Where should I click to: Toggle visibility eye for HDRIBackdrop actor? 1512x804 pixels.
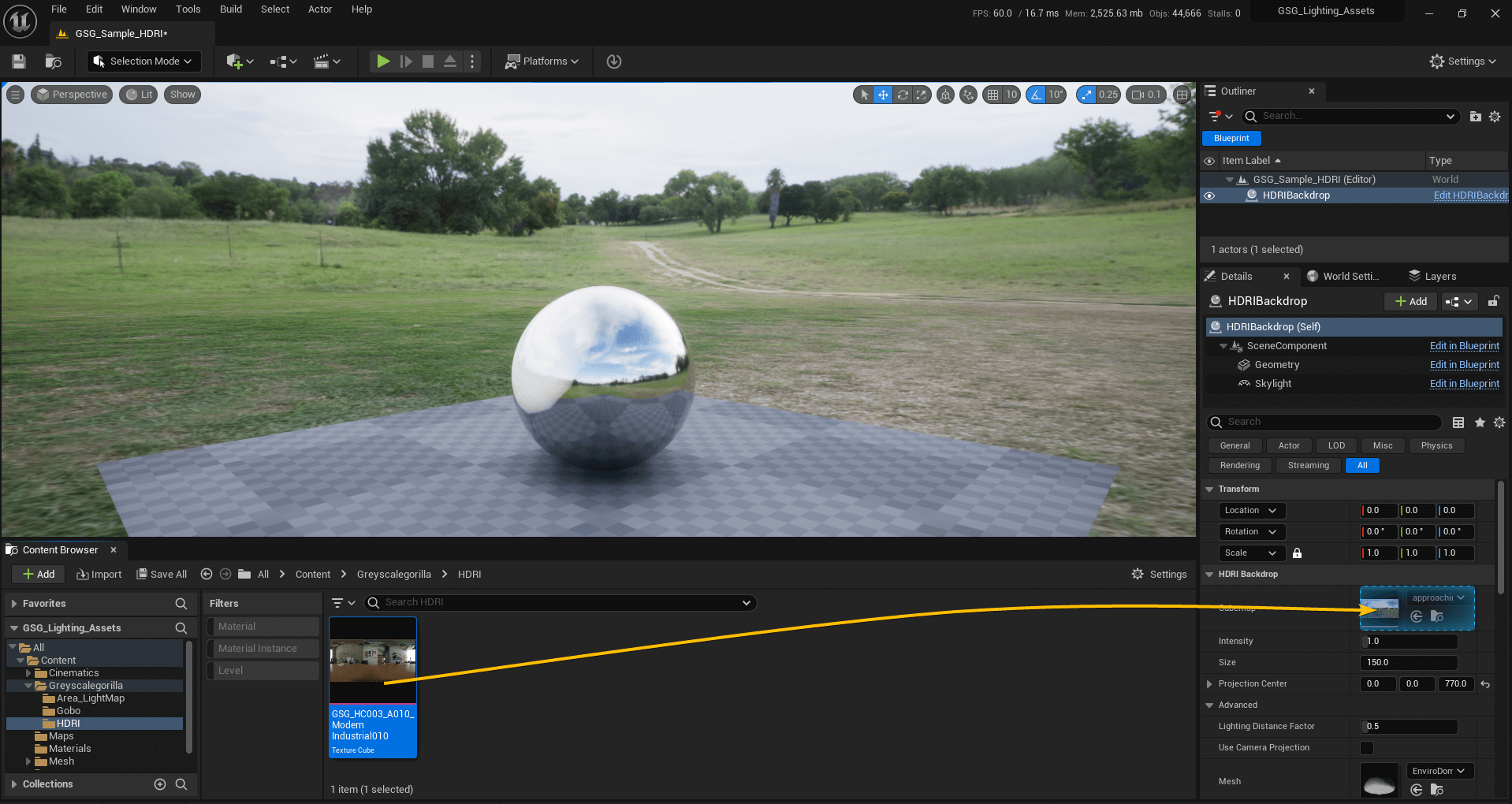1209,195
